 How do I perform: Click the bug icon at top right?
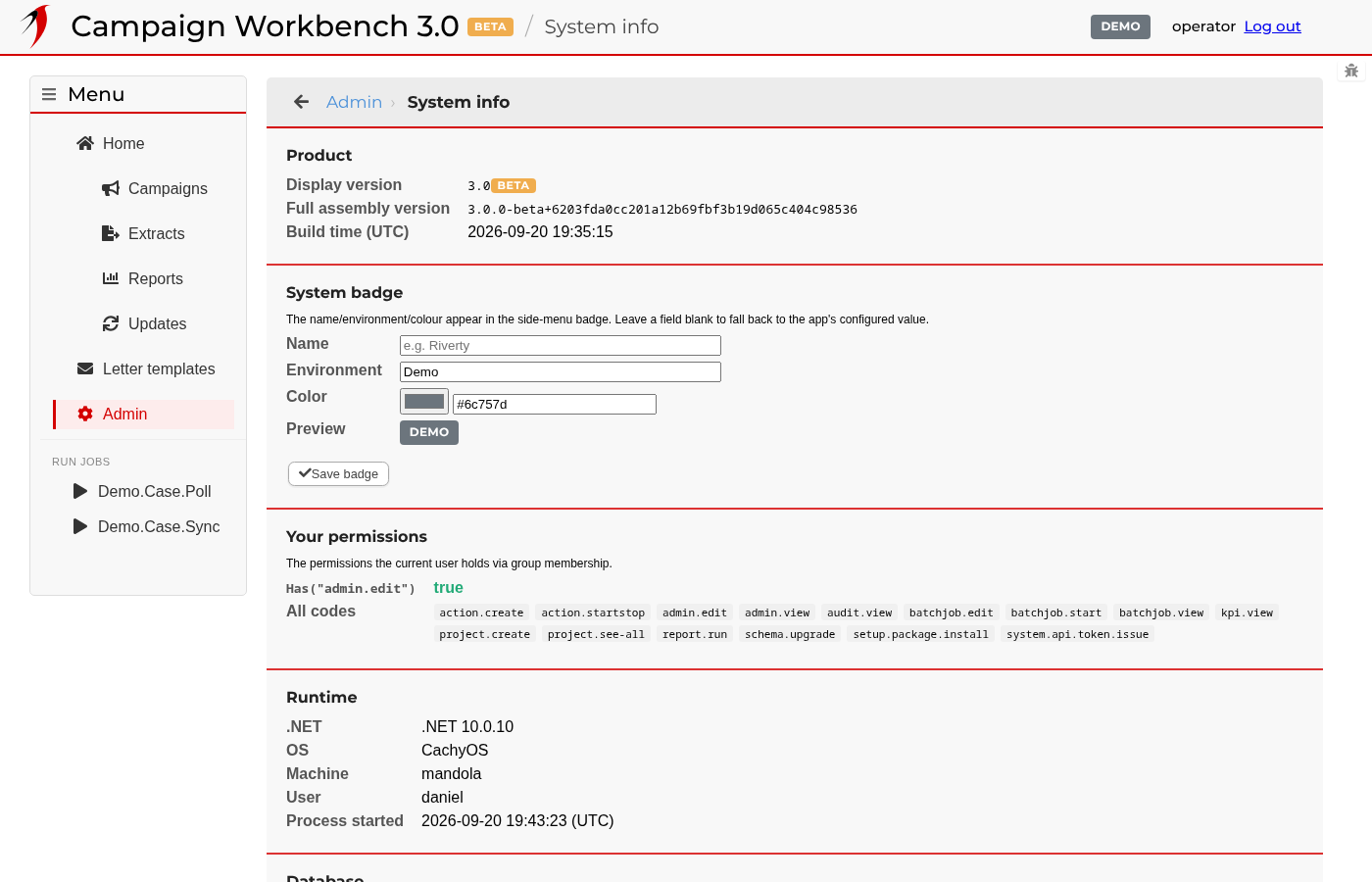point(1351,71)
